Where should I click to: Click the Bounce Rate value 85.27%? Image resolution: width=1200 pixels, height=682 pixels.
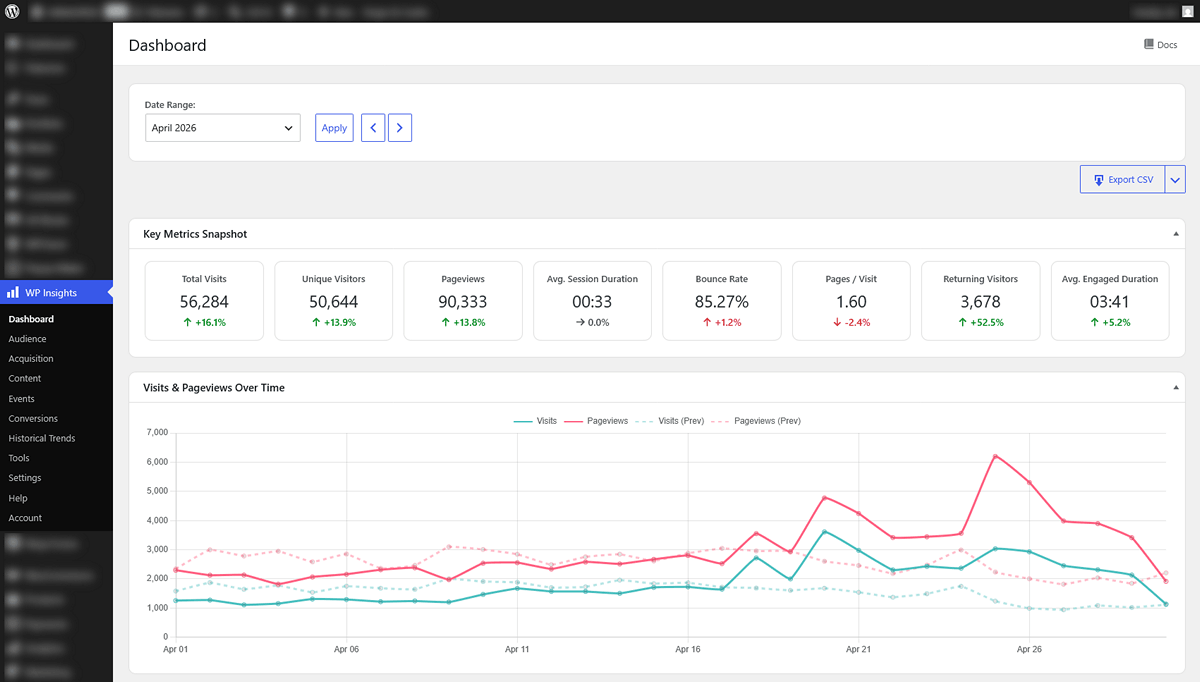pyautogui.click(x=721, y=301)
